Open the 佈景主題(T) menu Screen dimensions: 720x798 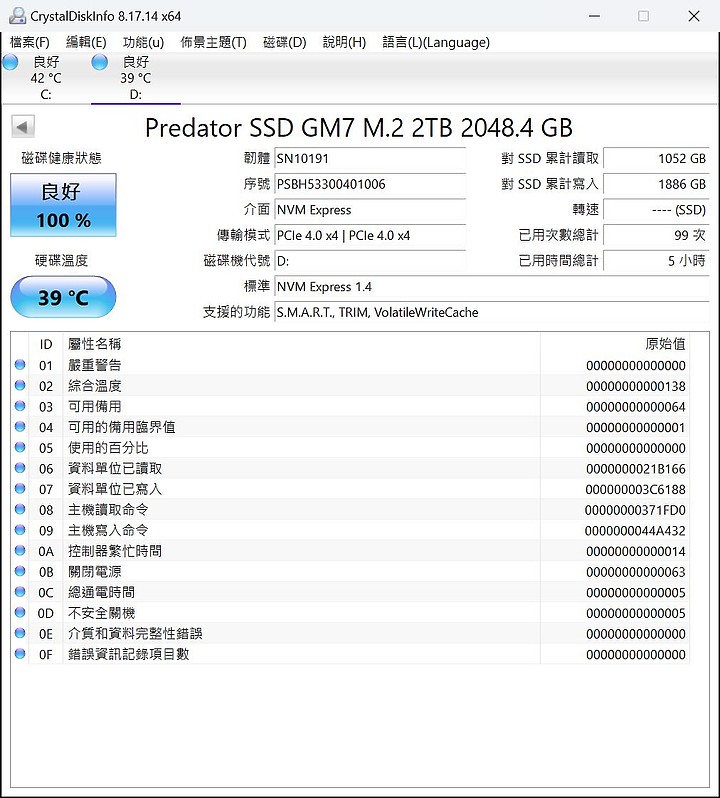213,42
